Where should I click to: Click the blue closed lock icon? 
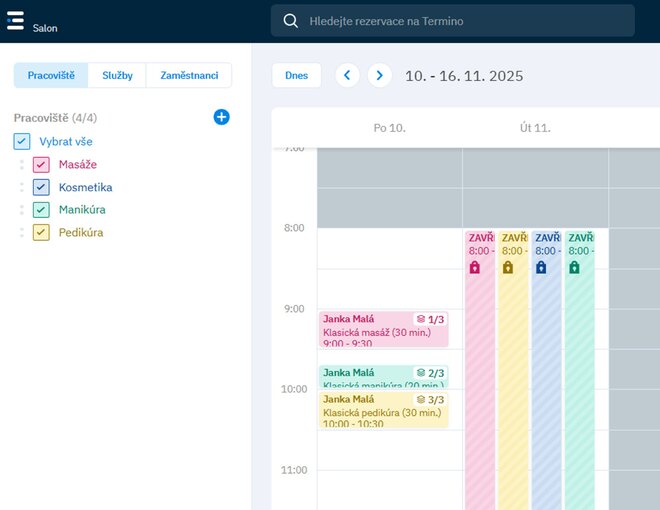point(541,267)
